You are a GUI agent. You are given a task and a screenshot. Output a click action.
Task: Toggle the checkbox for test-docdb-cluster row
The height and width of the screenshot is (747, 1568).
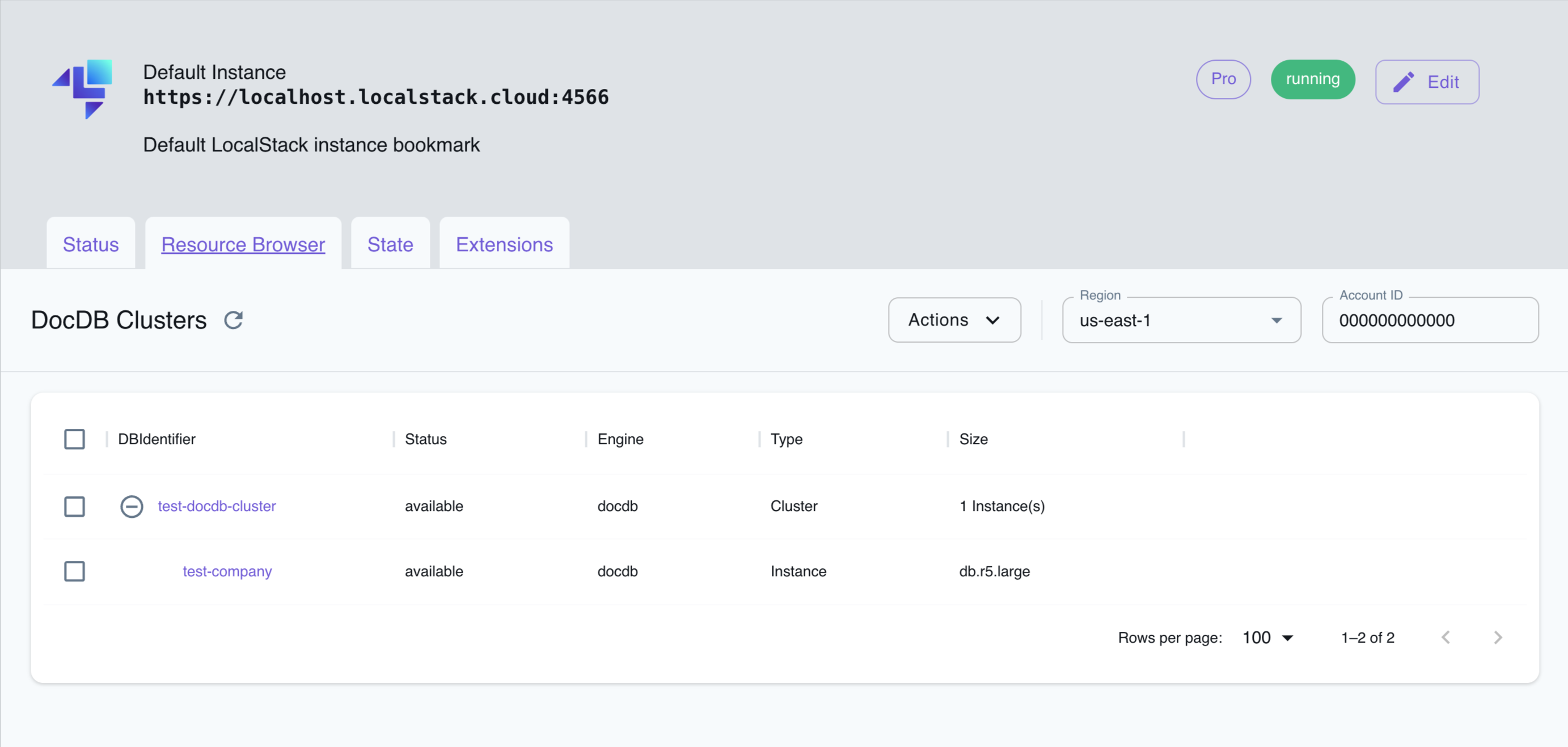tap(75, 505)
